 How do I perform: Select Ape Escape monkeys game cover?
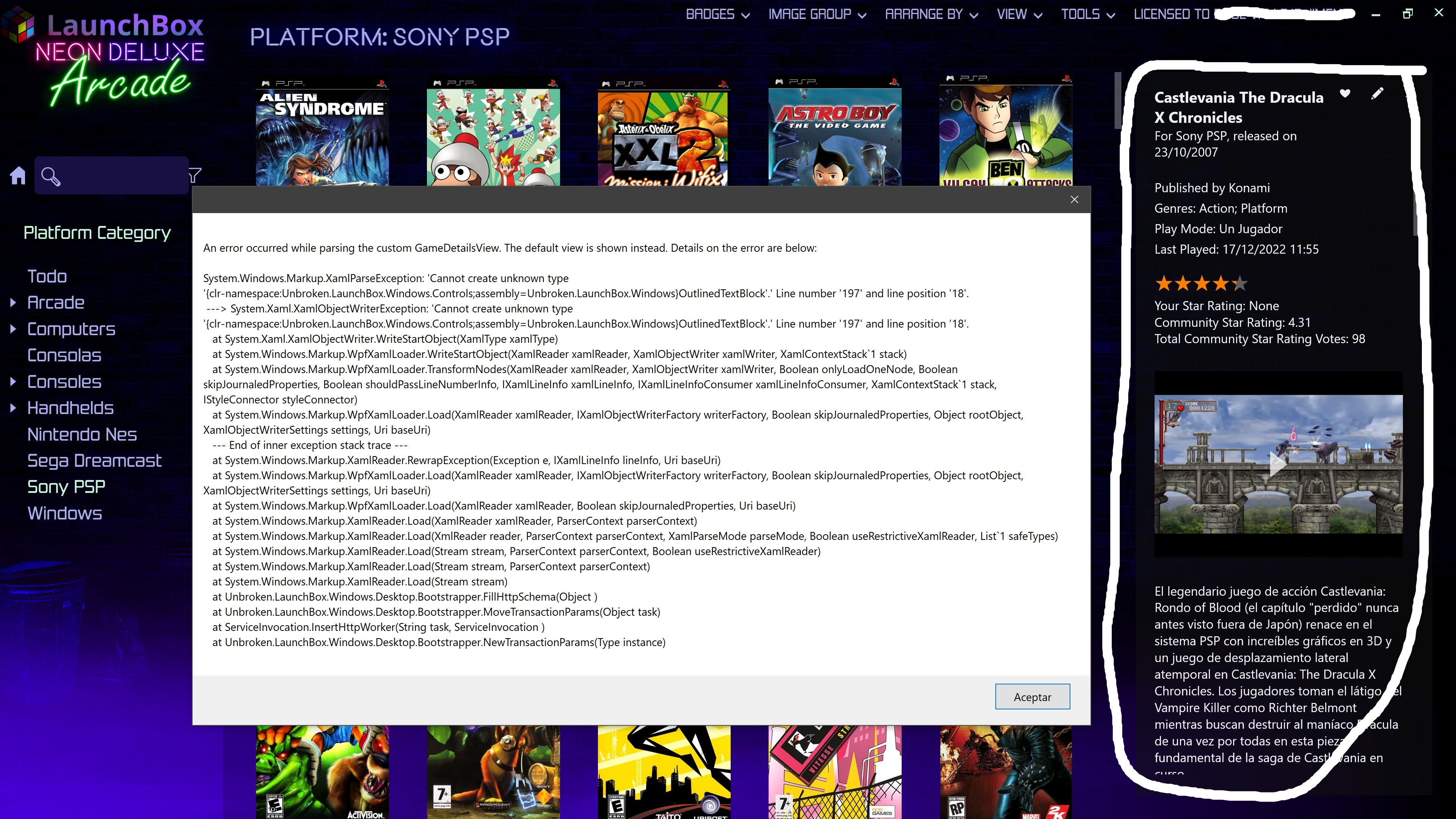coord(493,132)
